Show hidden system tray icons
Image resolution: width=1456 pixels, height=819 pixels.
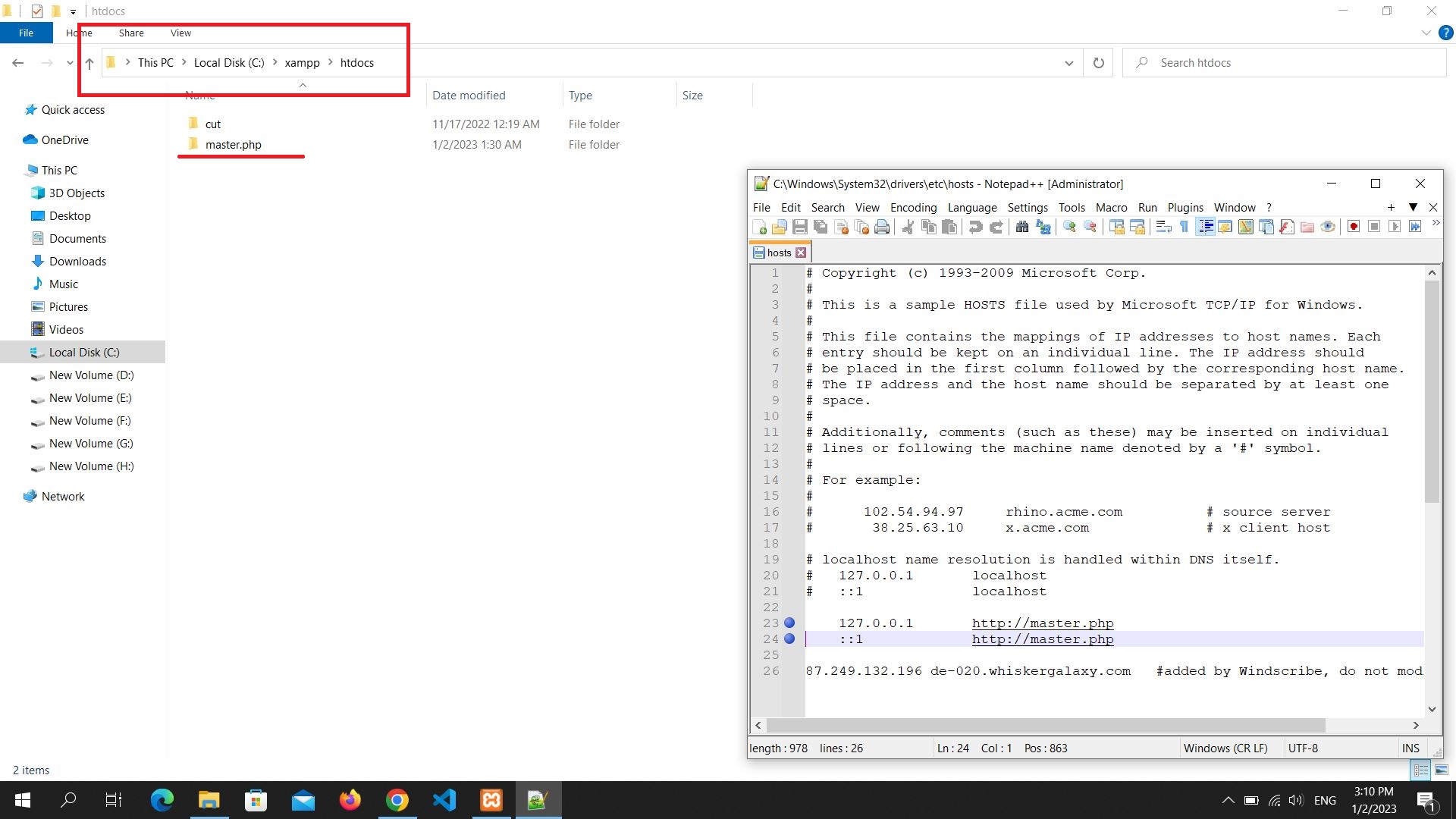1228,800
